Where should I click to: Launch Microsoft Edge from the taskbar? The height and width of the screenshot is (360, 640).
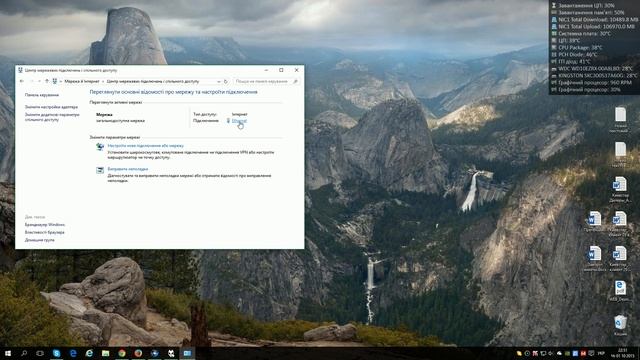tap(73, 353)
